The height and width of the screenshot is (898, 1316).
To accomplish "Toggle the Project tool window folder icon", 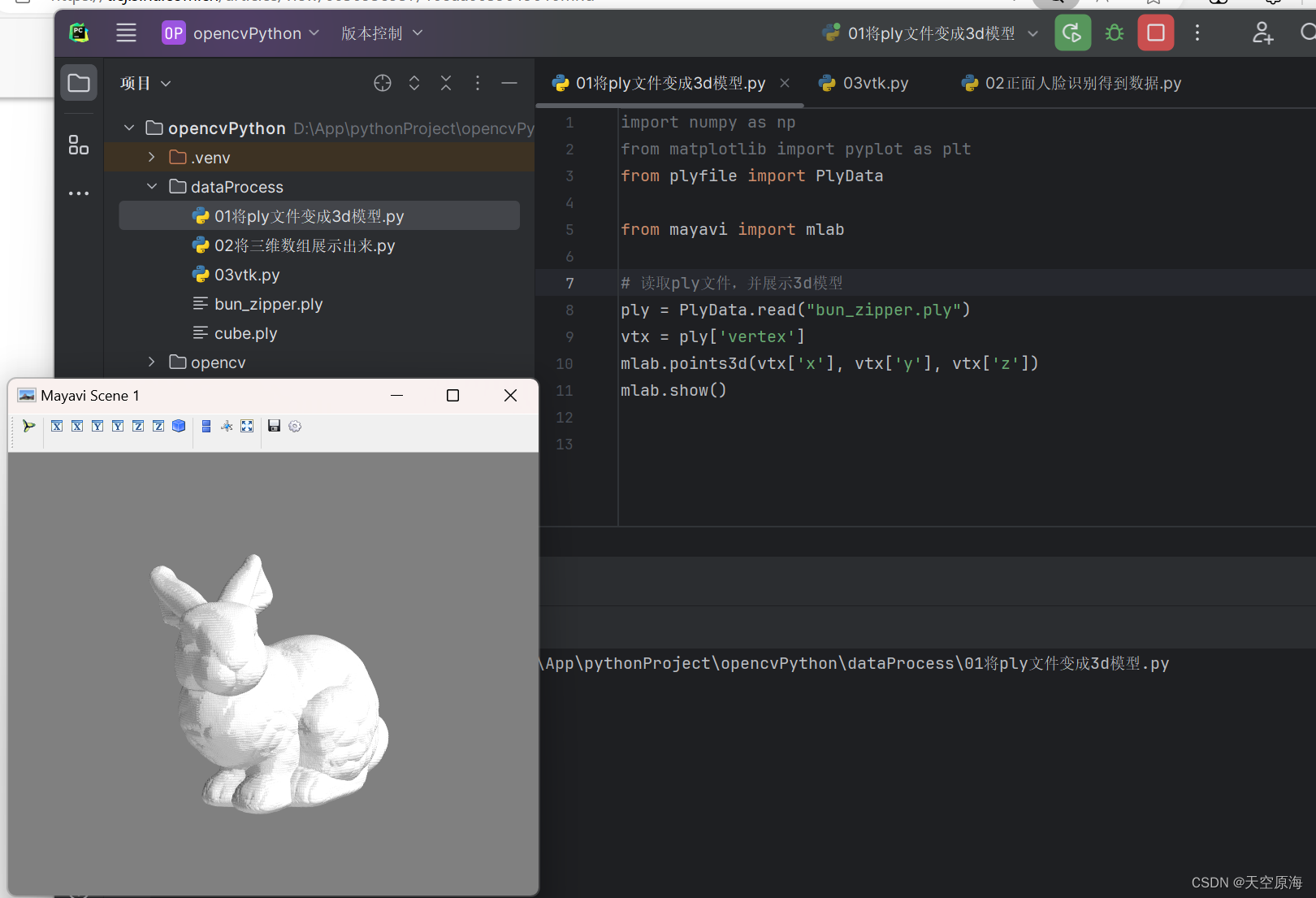I will tap(79, 83).
